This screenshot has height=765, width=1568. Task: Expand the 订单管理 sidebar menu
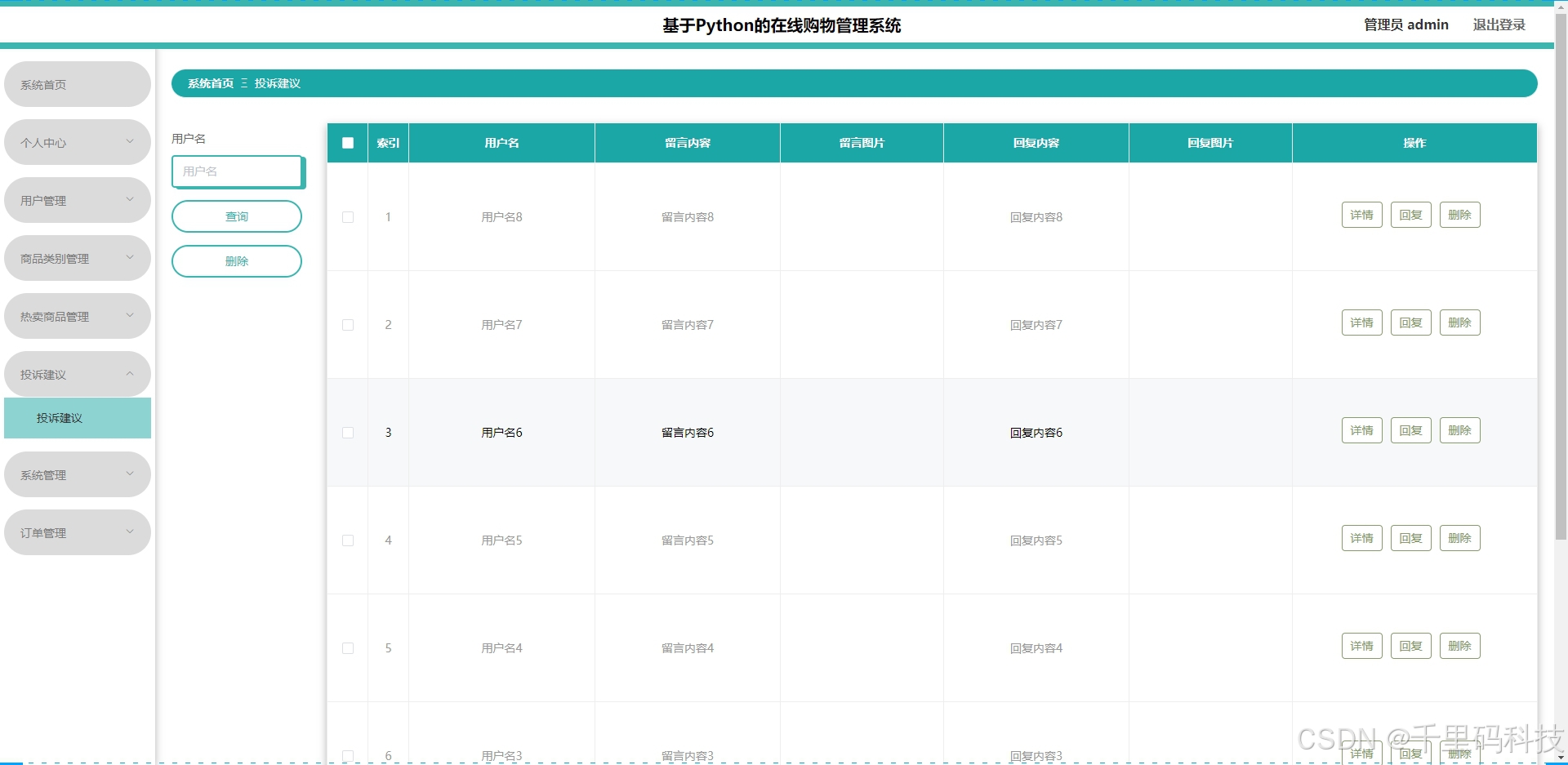(x=78, y=532)
